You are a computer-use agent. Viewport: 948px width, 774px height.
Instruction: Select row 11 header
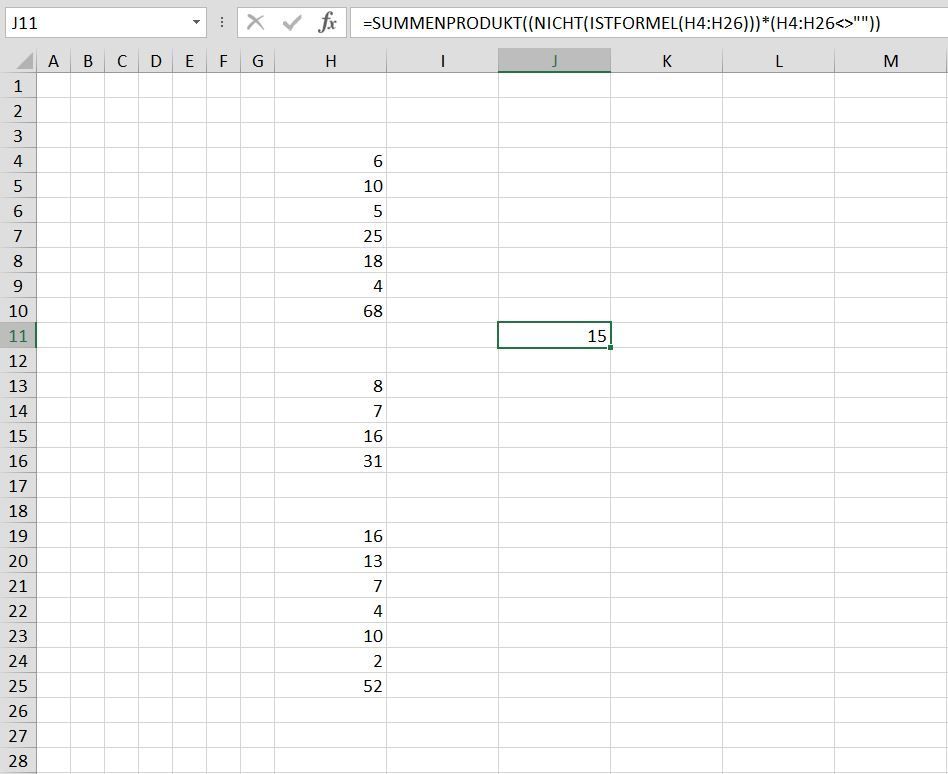coord(18,336)
